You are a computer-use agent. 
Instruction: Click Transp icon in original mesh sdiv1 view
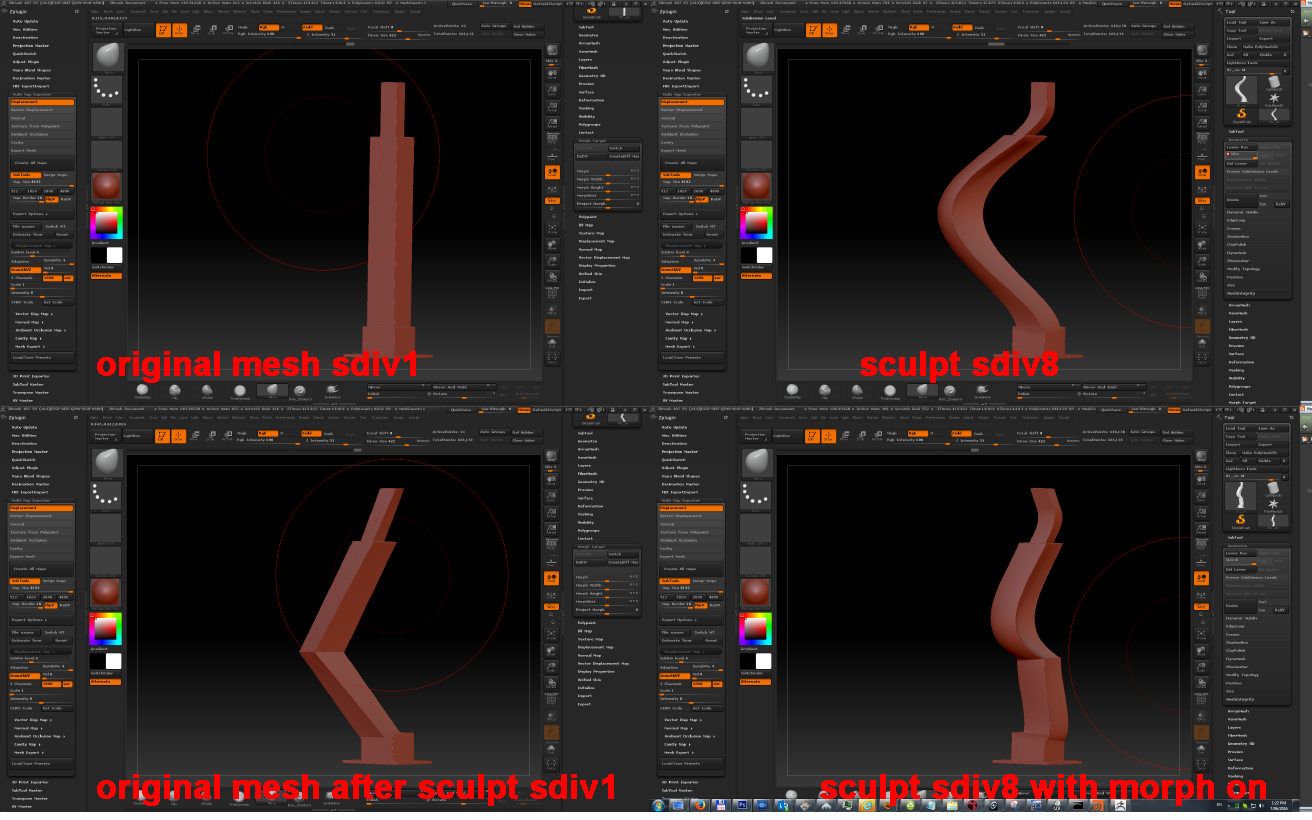coord(552,310)
